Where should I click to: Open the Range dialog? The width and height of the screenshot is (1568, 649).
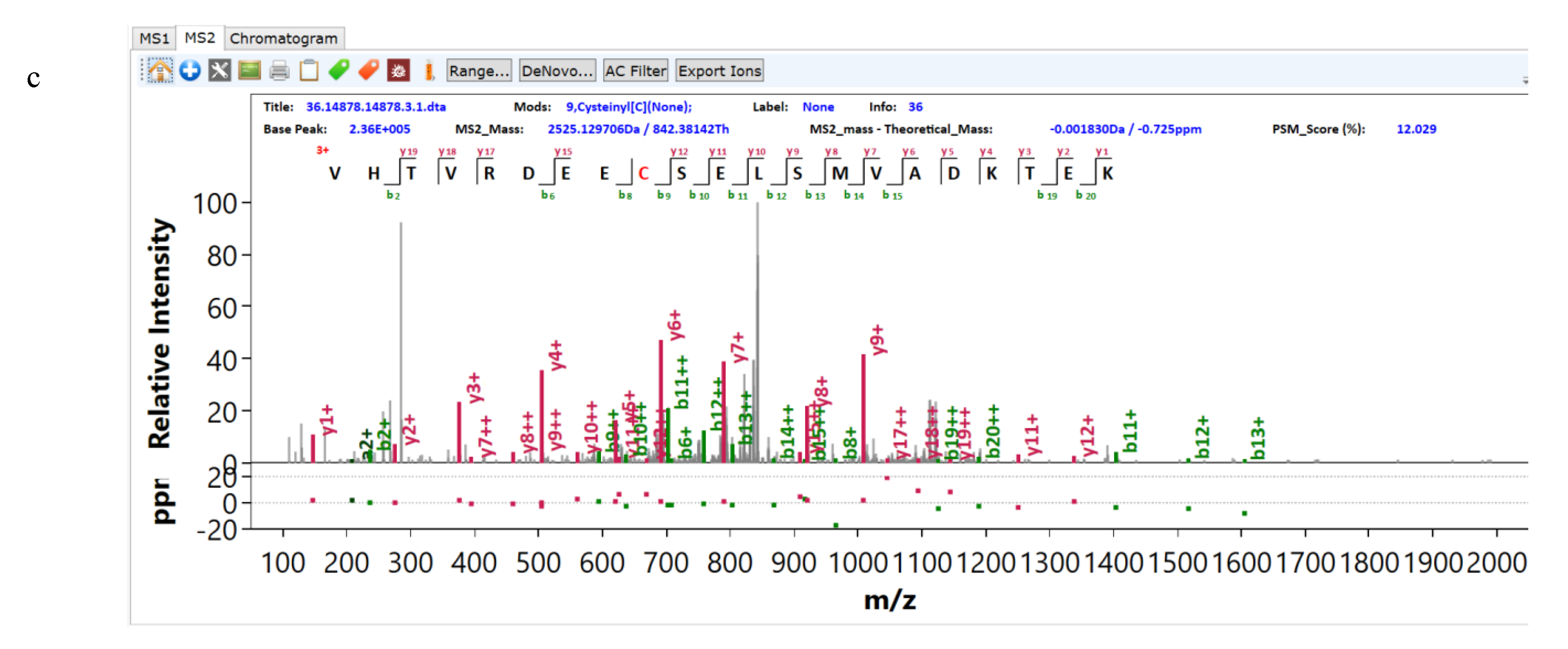(x=479, y=71)
